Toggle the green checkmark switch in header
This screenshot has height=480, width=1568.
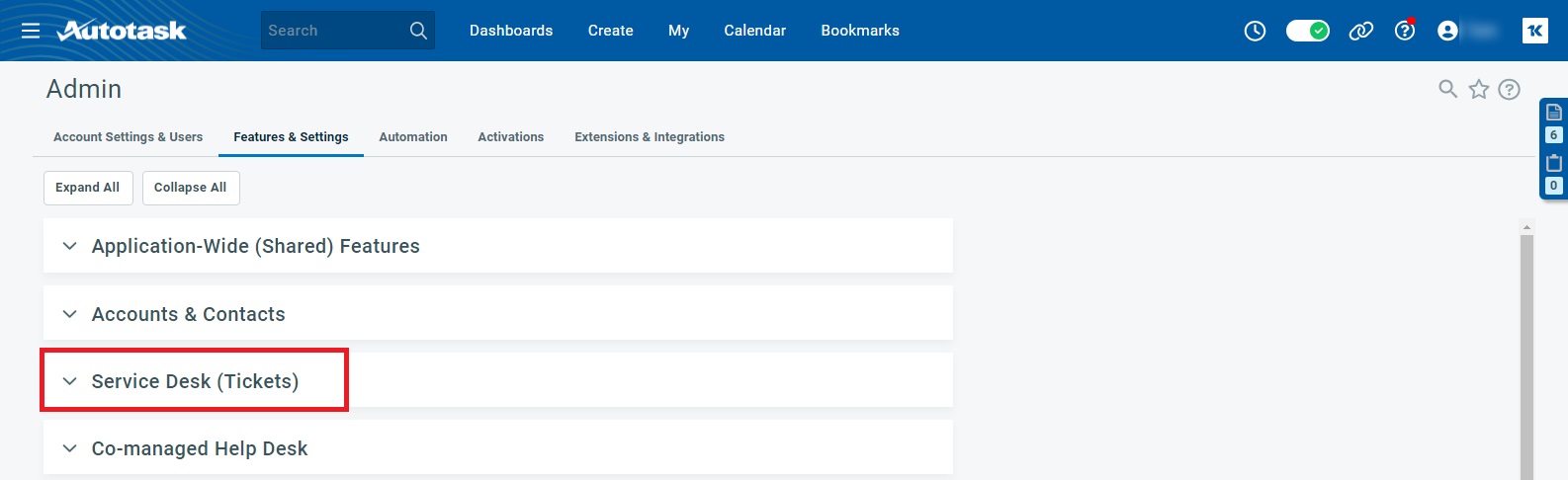pyautogui.click(x=1307, y=31)
